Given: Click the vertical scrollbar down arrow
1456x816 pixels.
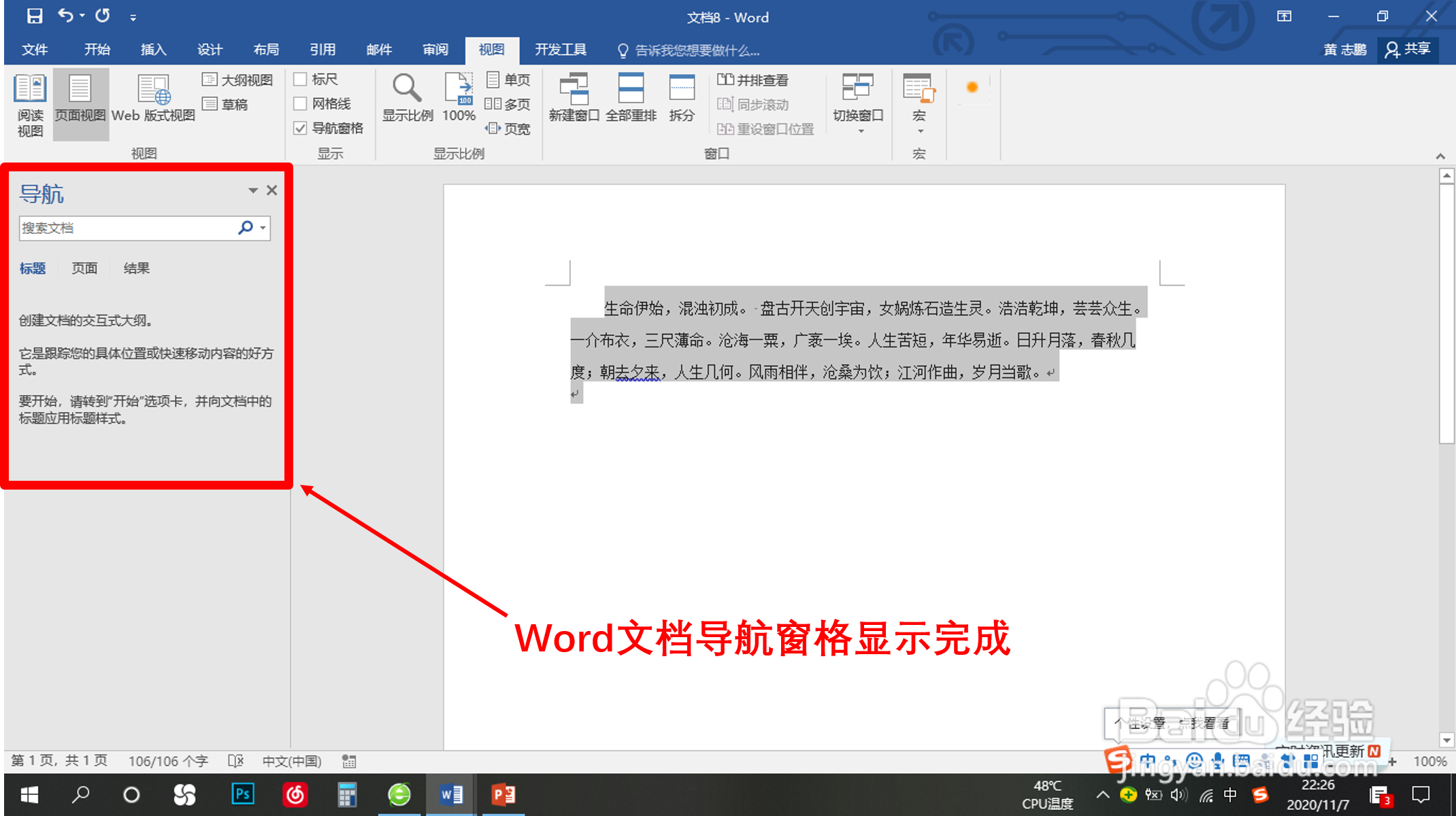Looking at the screenshot, I should coord(1446,741).
